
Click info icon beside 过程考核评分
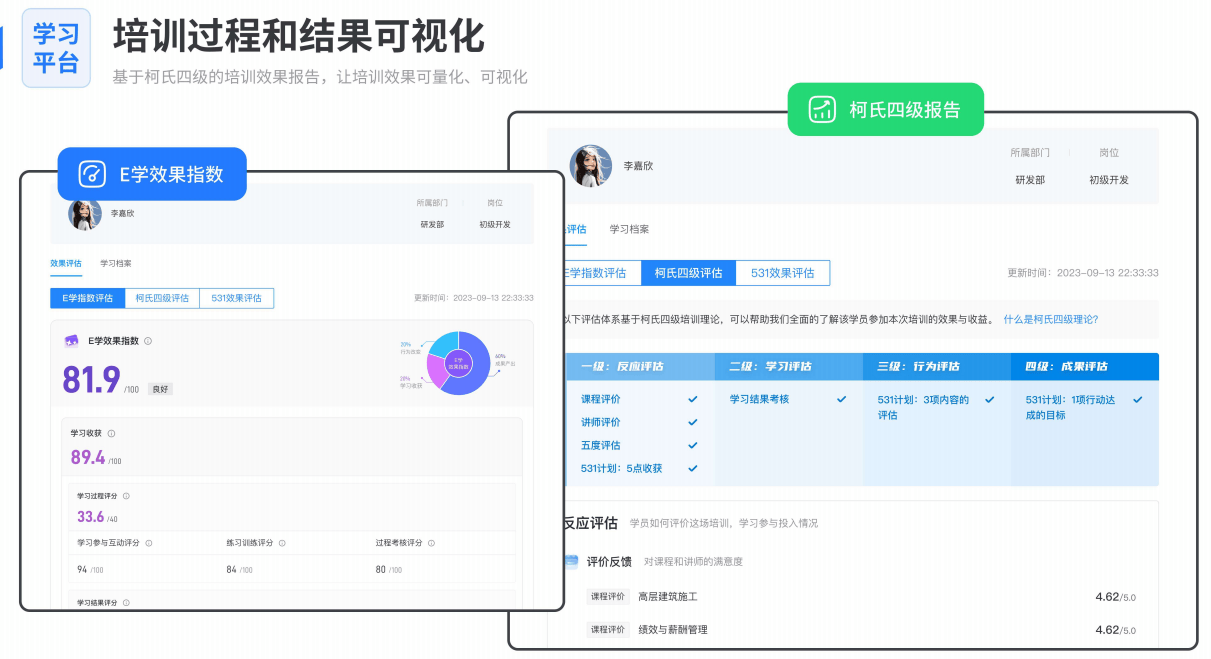[431, 543]
